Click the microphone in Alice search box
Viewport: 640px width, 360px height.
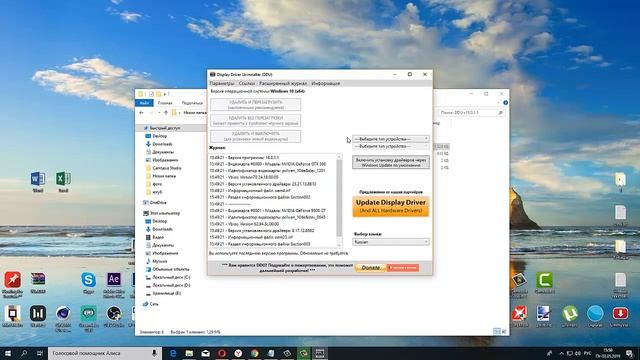(x=154, y=353)
